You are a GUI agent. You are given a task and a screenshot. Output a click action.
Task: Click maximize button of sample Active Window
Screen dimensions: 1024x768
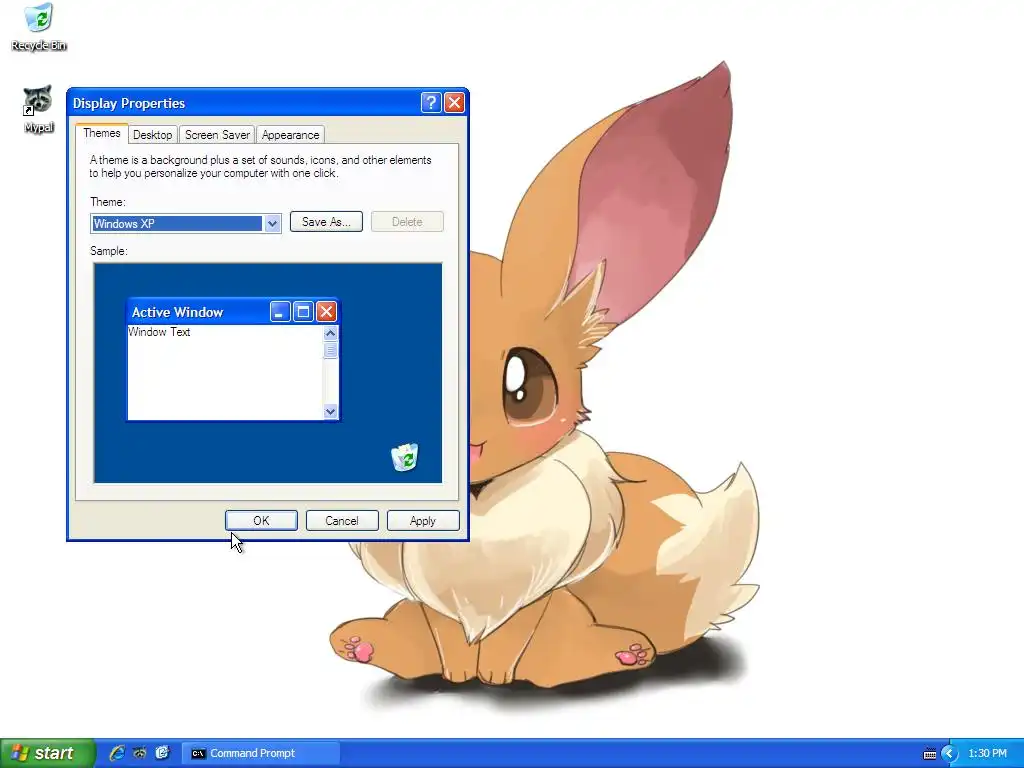[303, 312]
